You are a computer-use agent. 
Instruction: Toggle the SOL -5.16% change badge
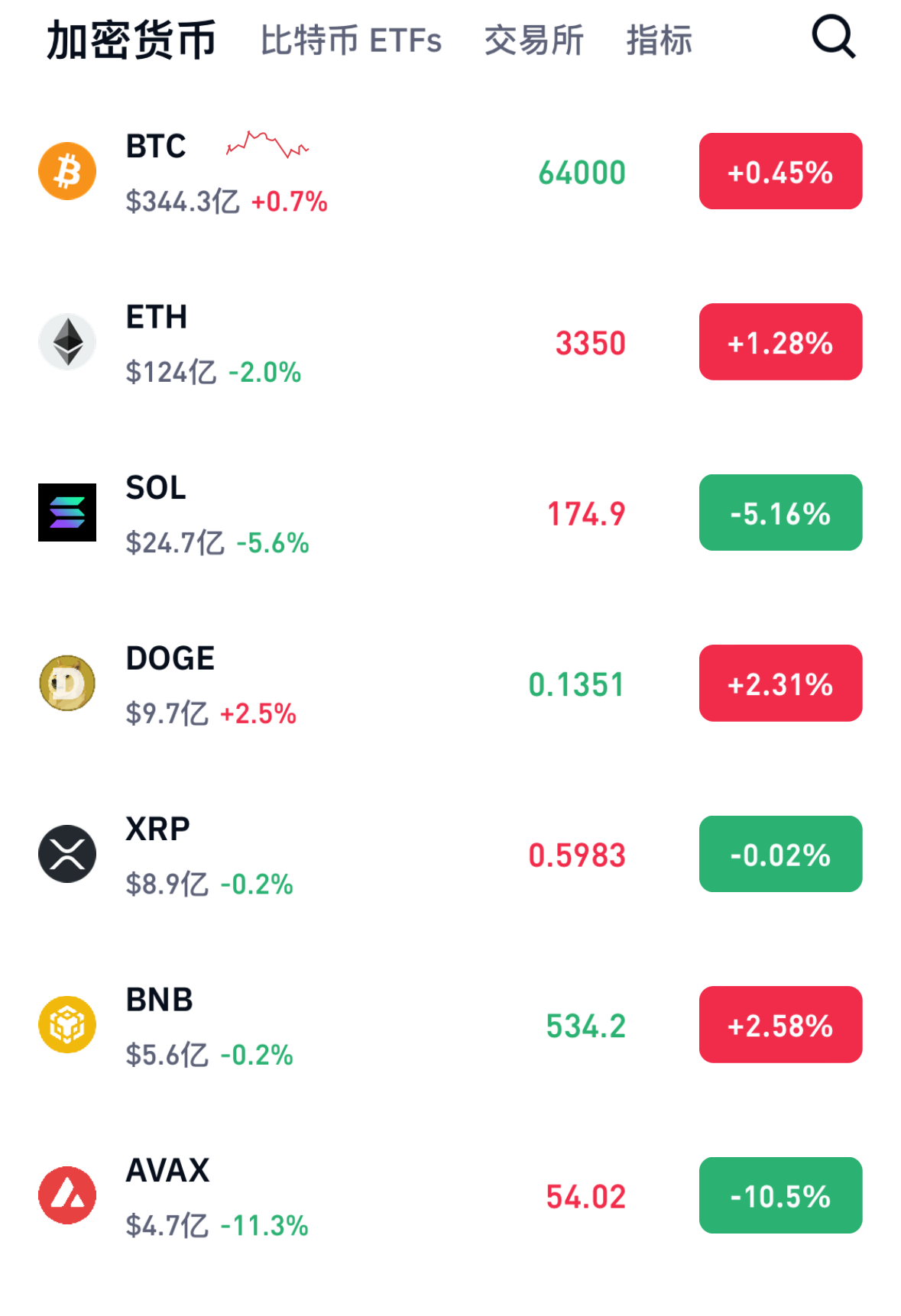(780, 512)
